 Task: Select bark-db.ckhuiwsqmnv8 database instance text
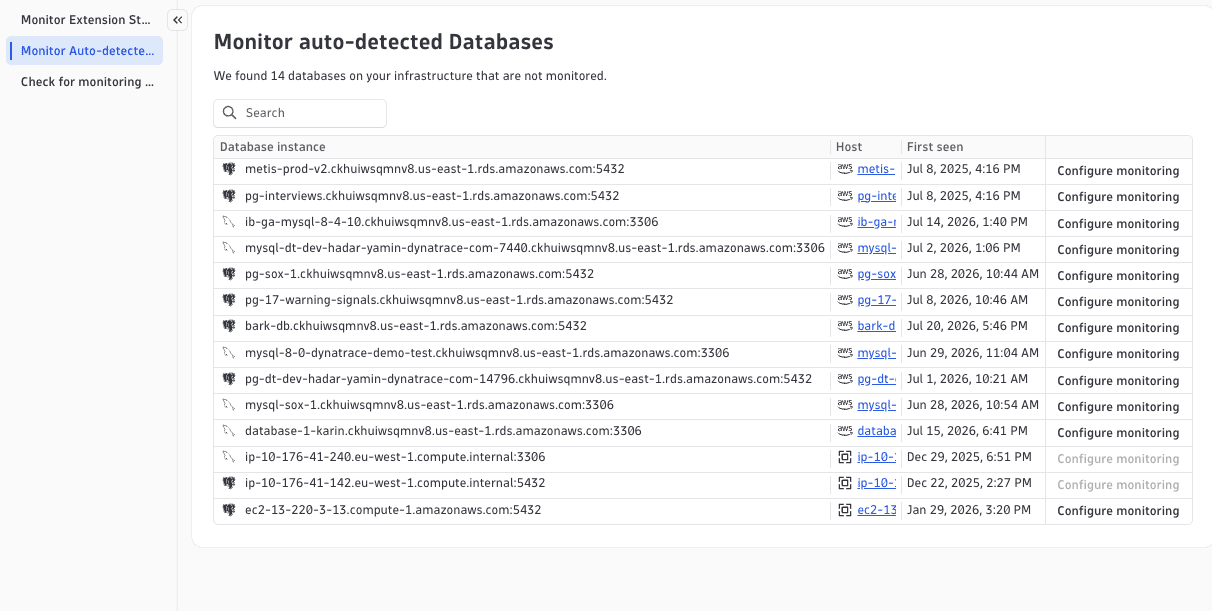click(416, 326)
